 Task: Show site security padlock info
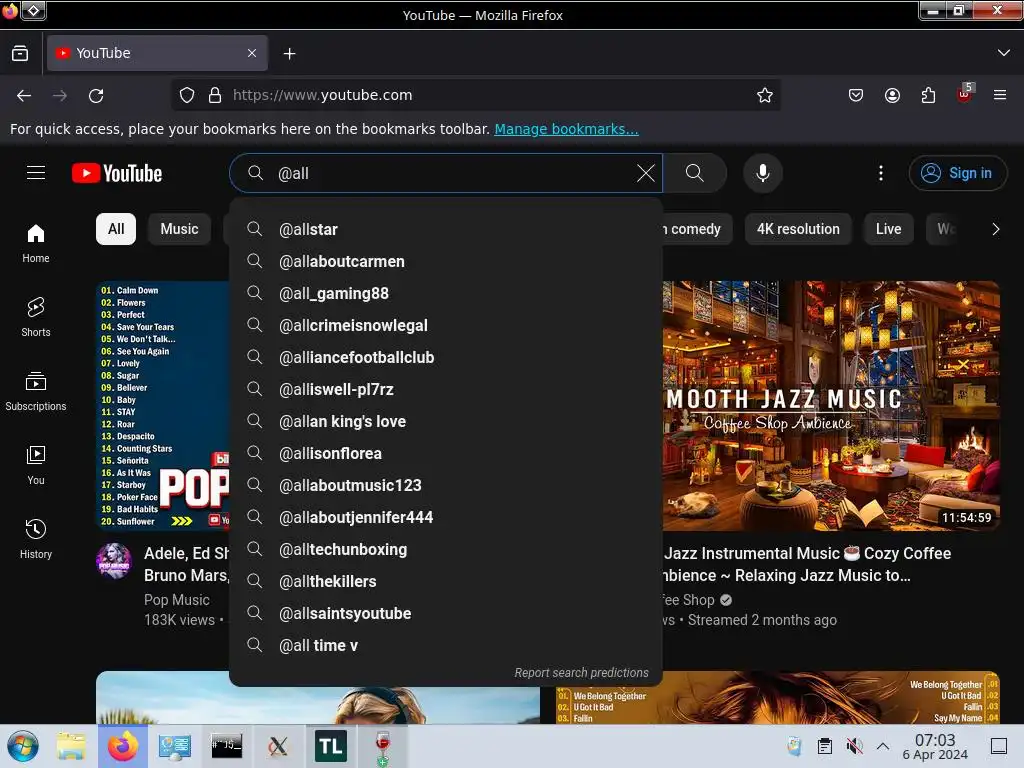[x=215, y=95]
